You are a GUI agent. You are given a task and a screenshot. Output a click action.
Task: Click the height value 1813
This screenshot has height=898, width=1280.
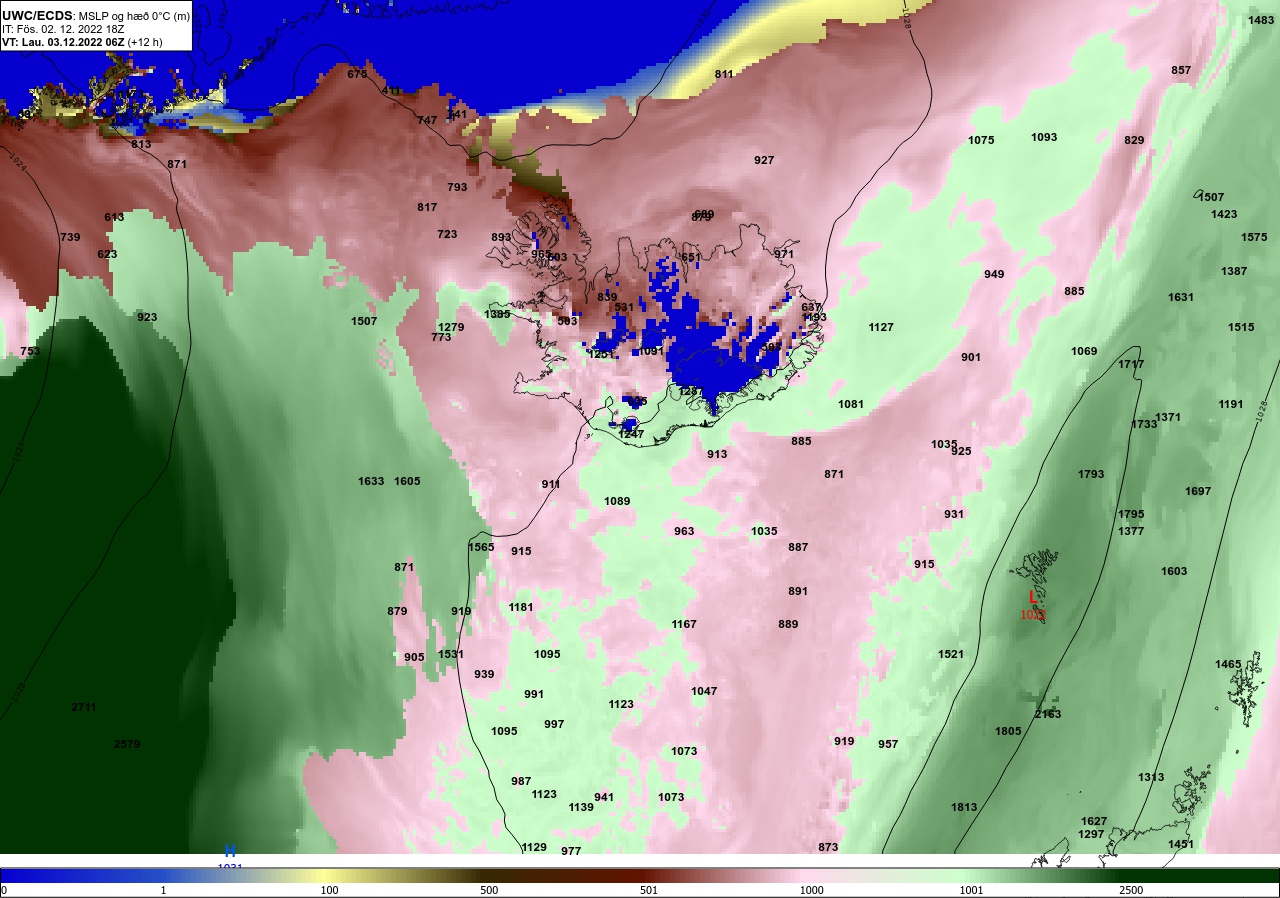964,807
